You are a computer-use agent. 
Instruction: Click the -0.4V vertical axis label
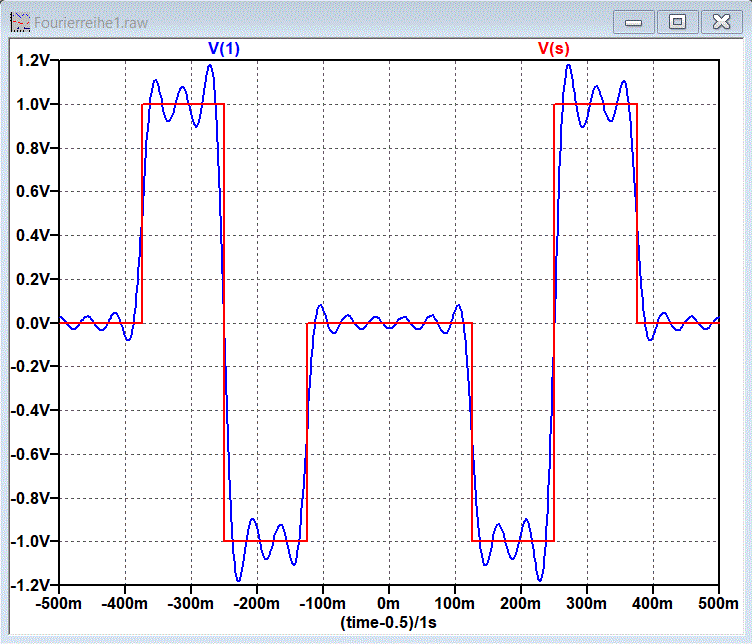(x=30, y=410)
